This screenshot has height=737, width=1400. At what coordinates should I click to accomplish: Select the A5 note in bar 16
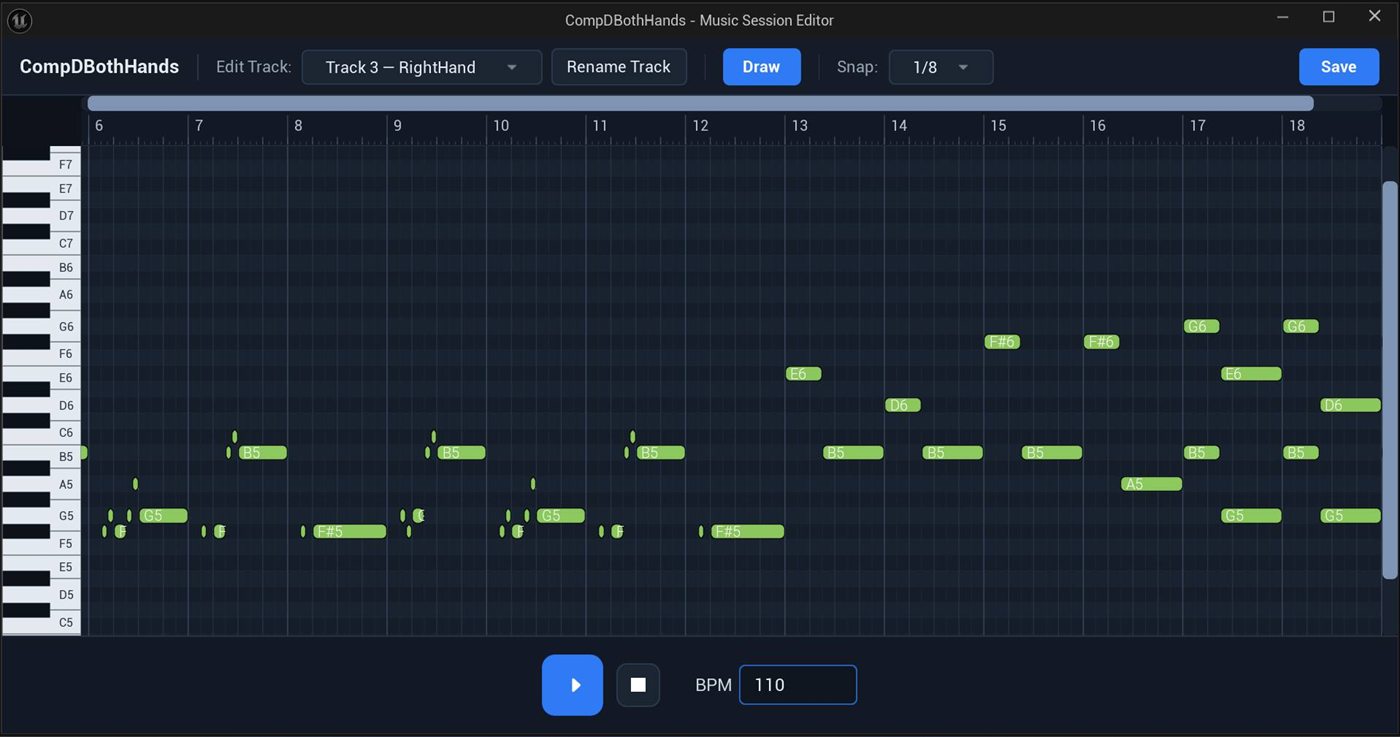(x=1152, y=484)
